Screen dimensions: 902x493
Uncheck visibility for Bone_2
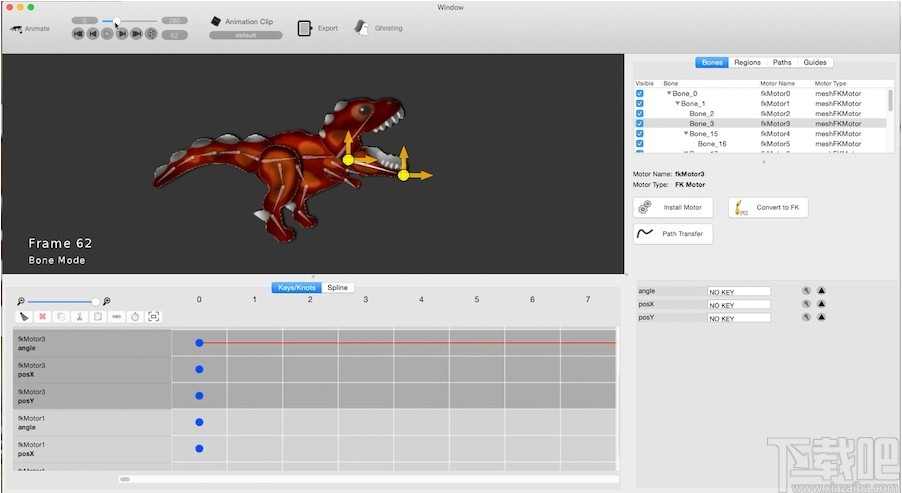point(640,114)
